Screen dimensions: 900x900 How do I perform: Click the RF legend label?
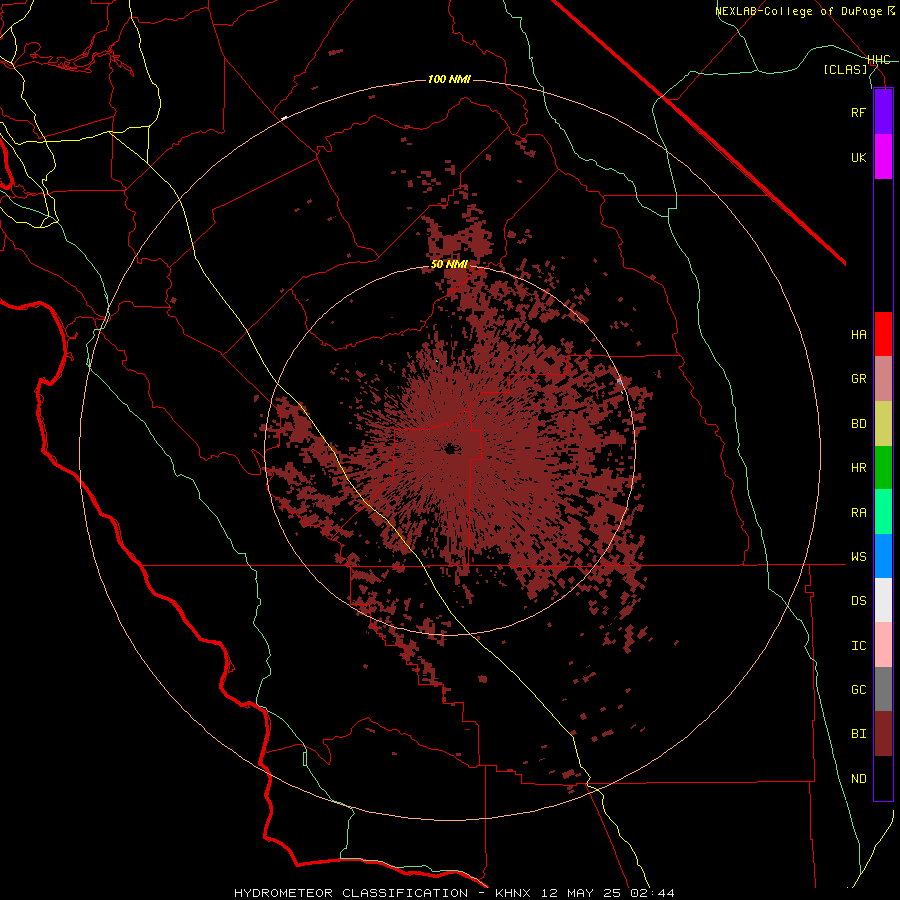858,112
